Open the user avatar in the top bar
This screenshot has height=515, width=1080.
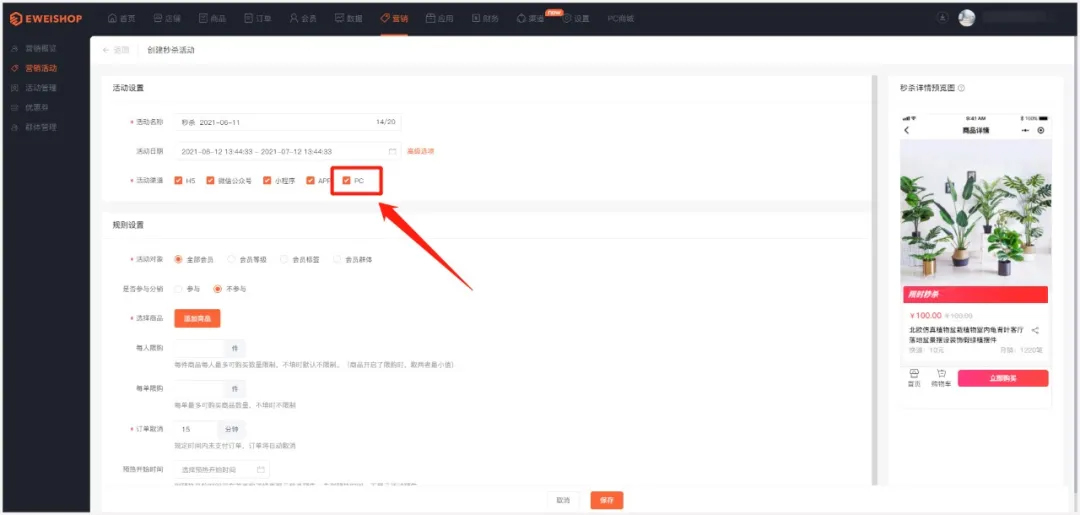point(966,18)
